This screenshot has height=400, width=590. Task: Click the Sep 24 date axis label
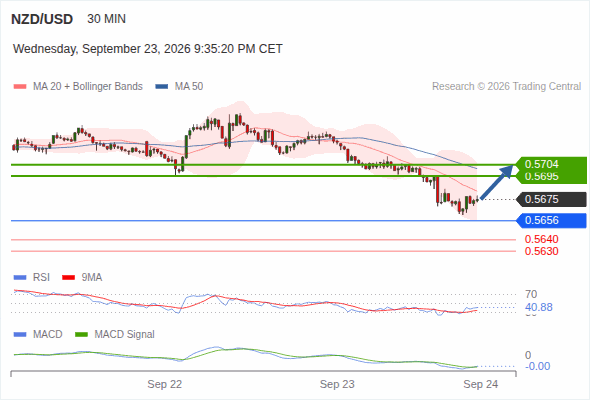[x=481, y=384]
